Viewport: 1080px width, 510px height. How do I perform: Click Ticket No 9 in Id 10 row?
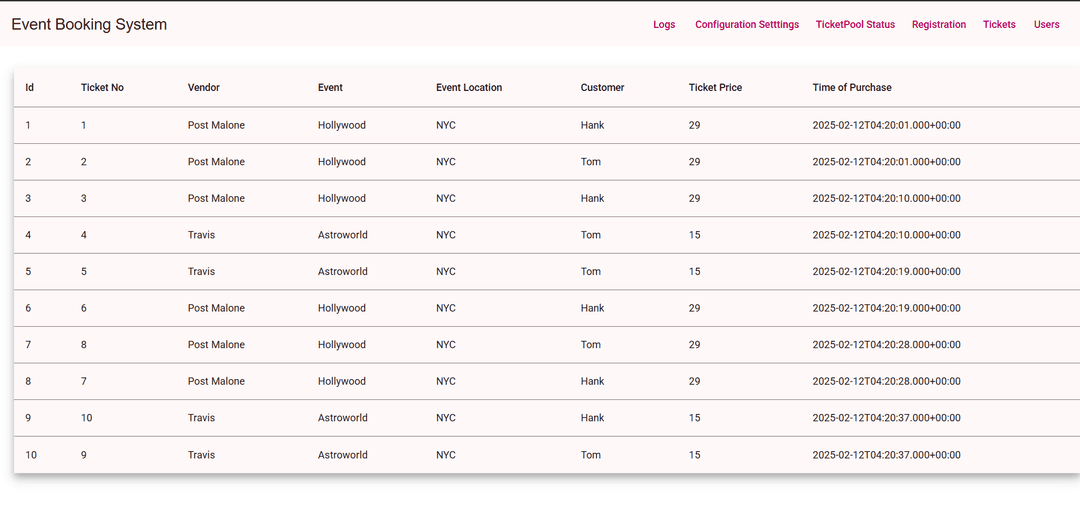[83, 455]
